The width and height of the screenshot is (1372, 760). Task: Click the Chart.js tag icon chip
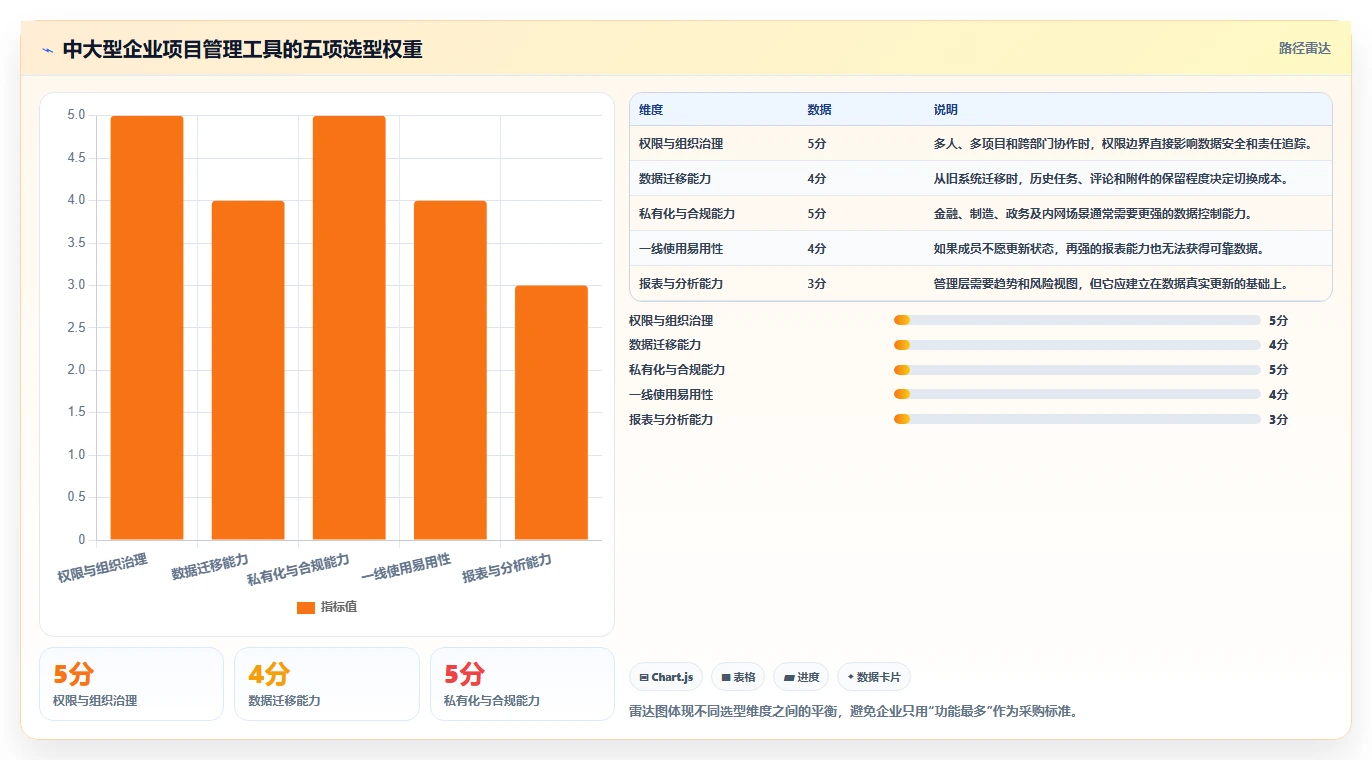[667, 677]
